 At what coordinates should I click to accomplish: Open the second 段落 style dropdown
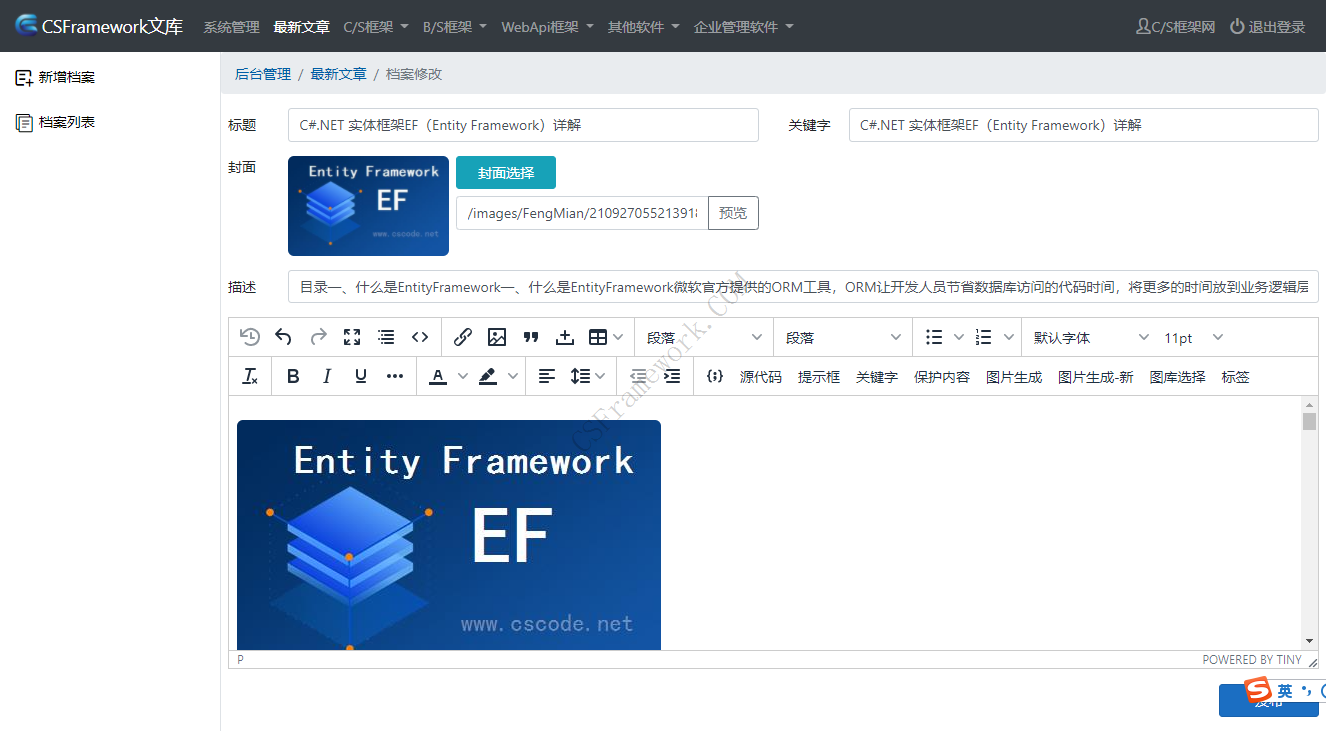tap(842, 337)
